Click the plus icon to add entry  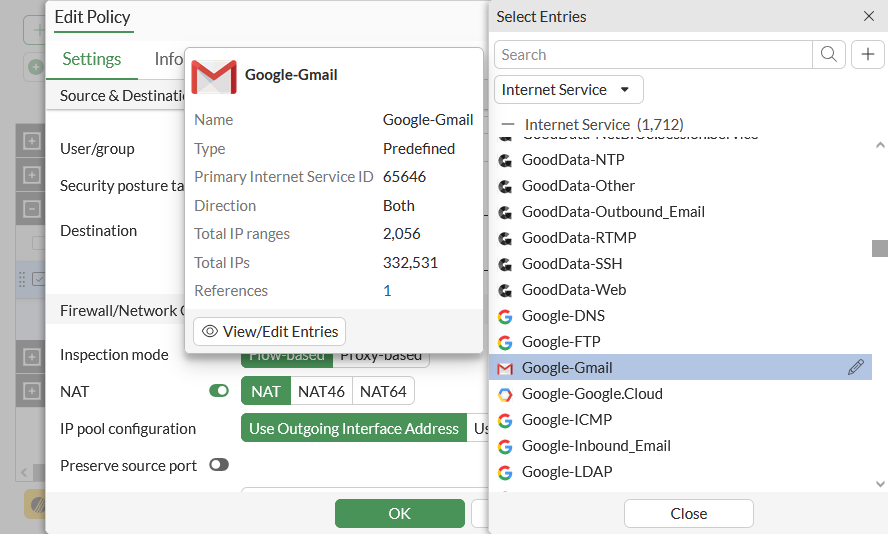coord(867,55)
